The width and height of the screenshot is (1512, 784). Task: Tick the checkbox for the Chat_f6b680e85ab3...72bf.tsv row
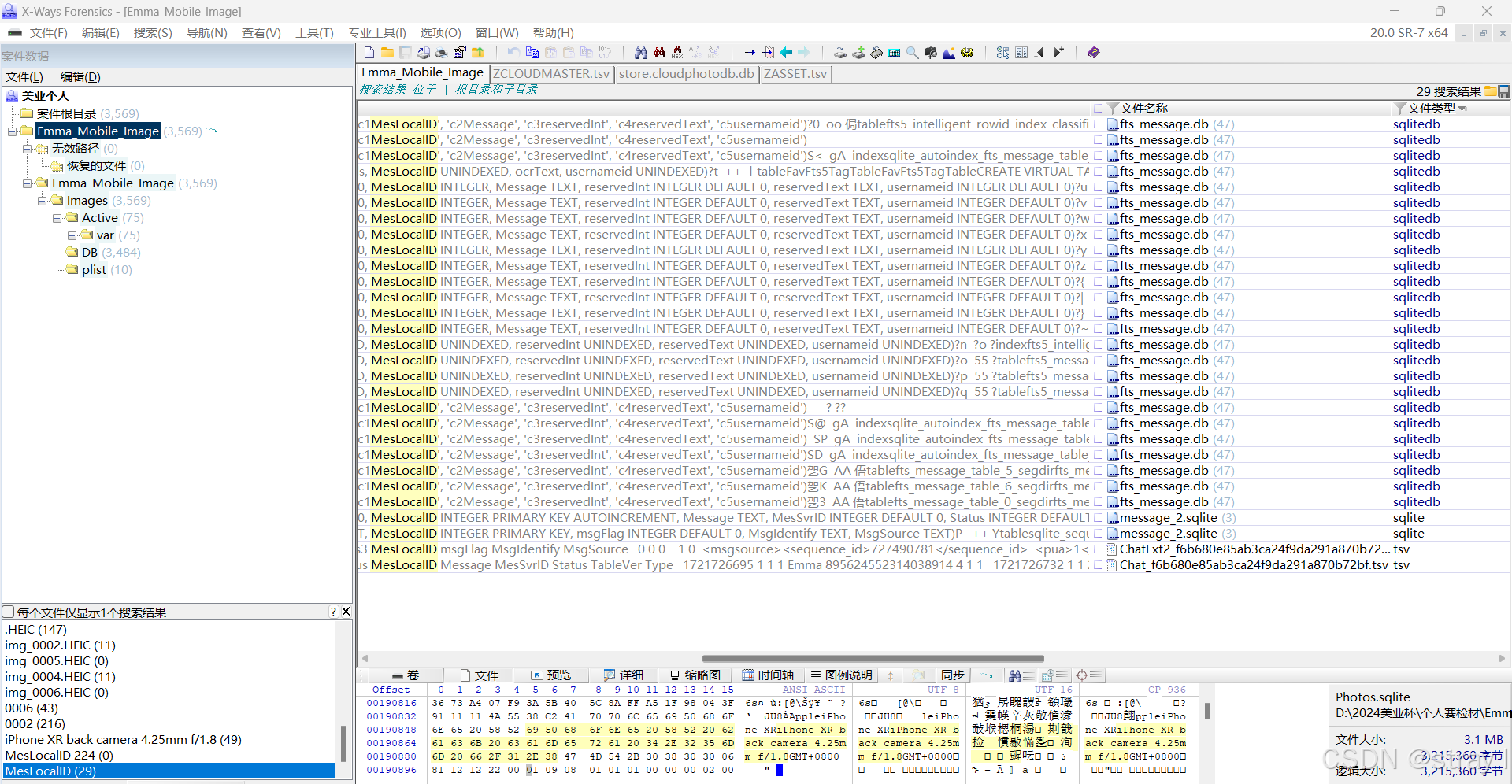(1098, 565)
